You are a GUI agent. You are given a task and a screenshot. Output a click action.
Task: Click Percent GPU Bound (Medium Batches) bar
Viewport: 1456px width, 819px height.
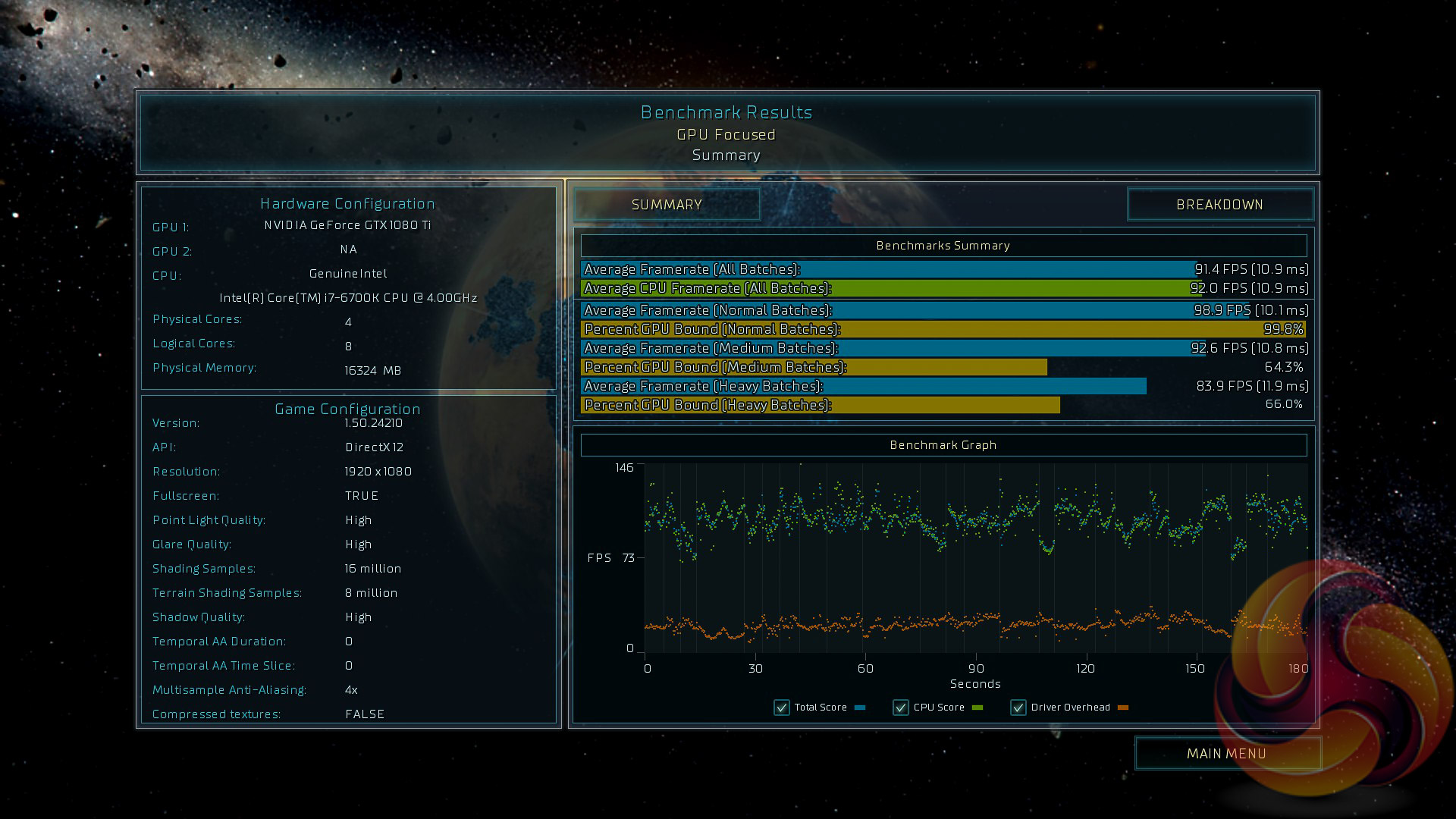[x=813, y=367]
